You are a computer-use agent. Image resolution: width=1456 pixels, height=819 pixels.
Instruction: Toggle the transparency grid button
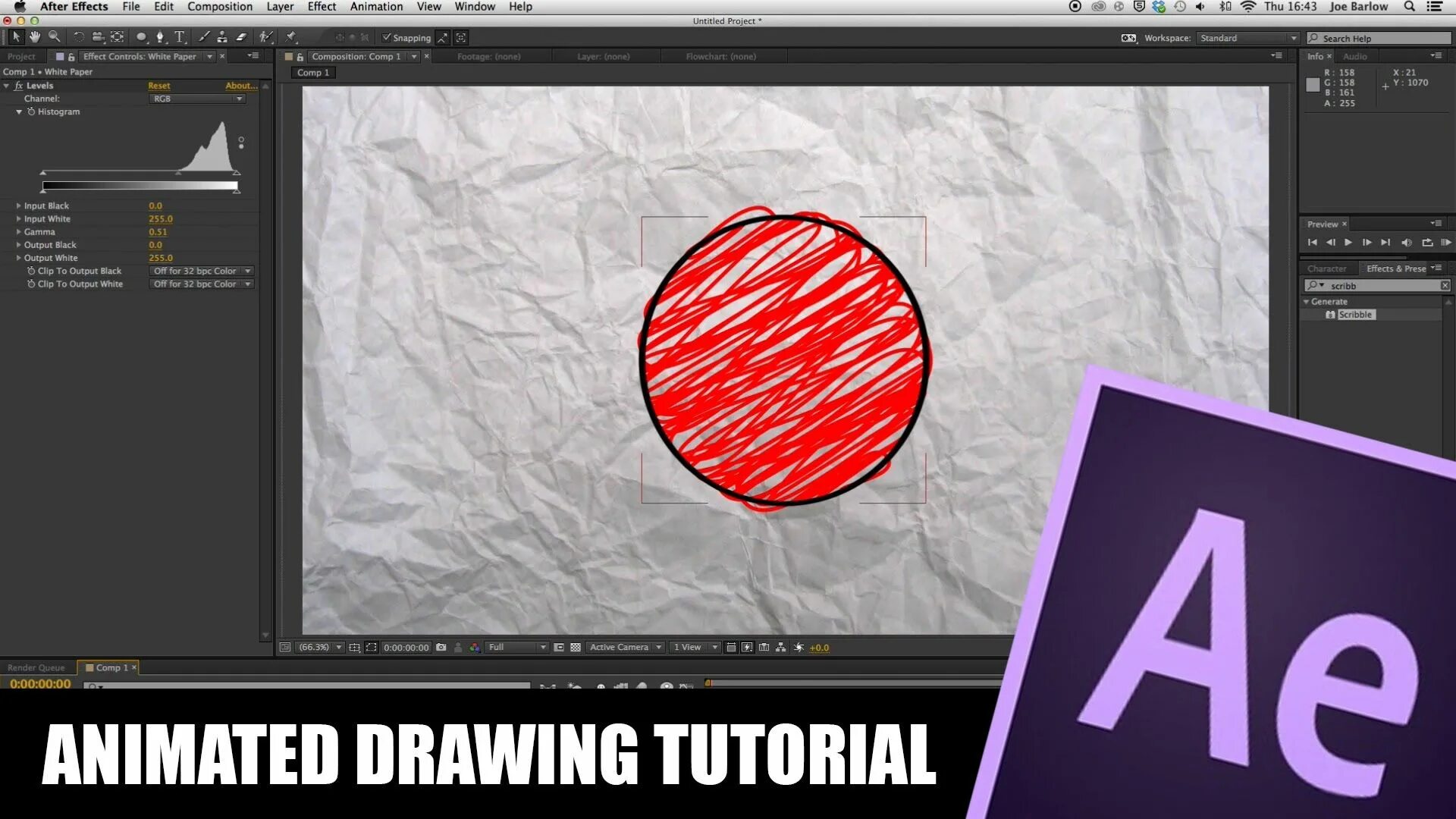click(576, 647)
